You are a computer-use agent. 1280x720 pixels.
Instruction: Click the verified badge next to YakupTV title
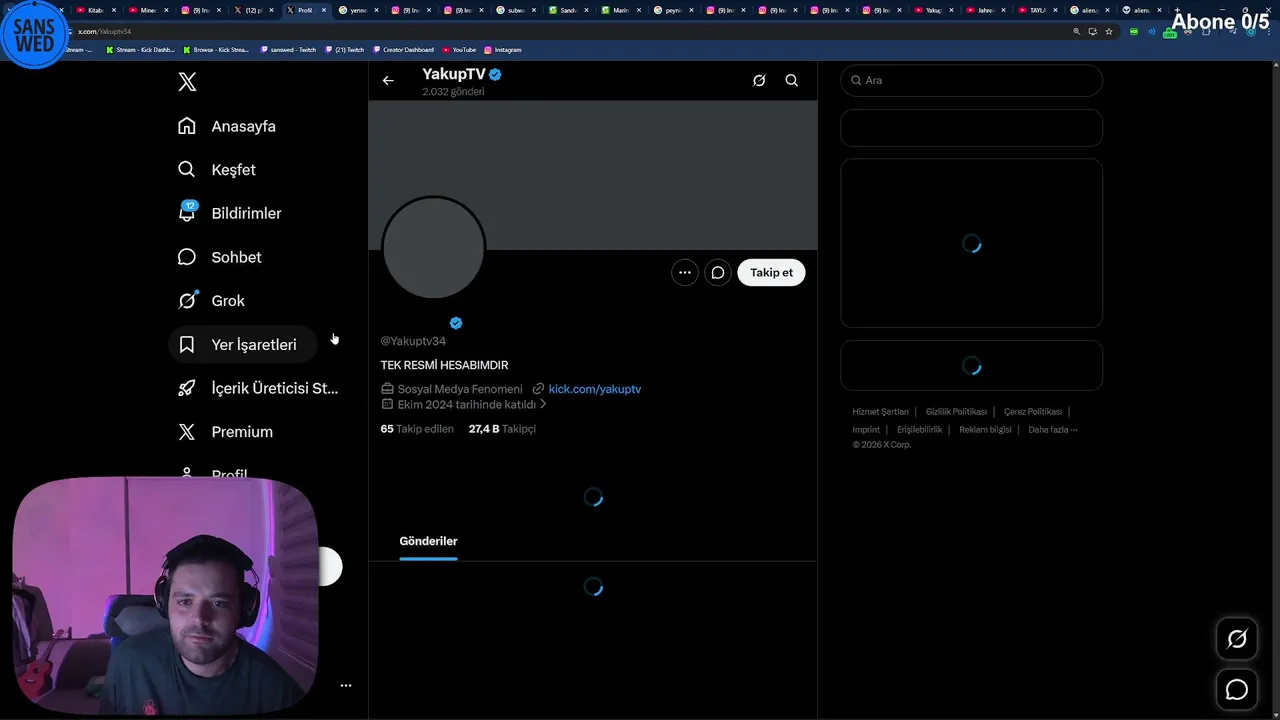[495, 74]
